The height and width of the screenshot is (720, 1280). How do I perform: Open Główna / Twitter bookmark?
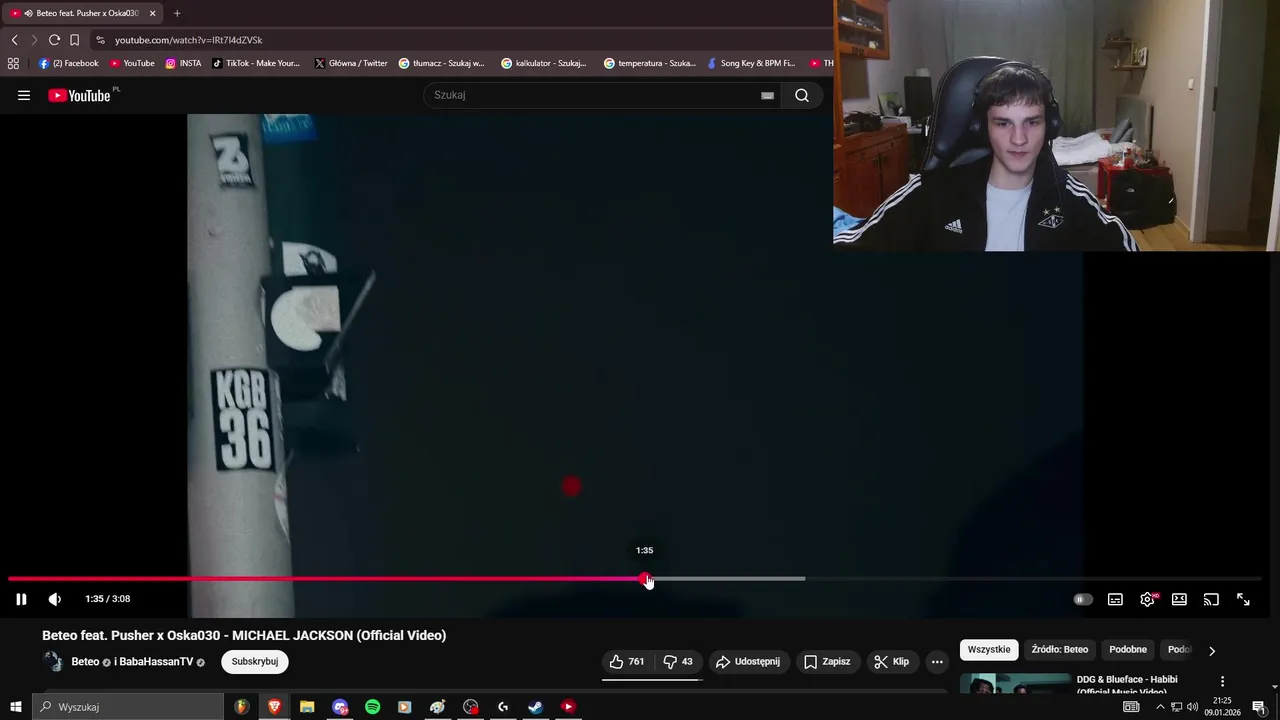pyautogui.click(x=351, y=63)
